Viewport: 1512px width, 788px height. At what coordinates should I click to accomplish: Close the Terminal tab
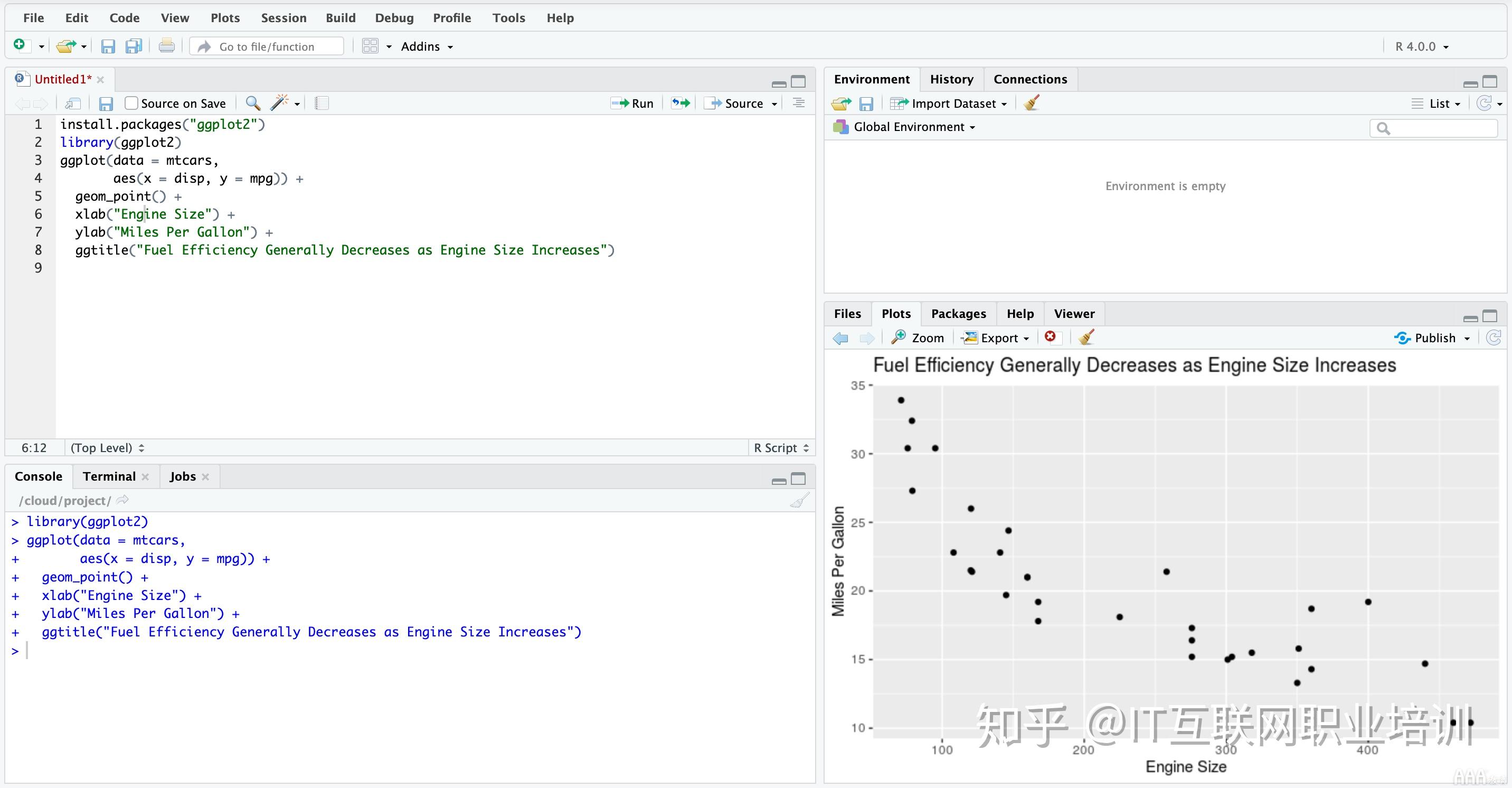(146, 477)
